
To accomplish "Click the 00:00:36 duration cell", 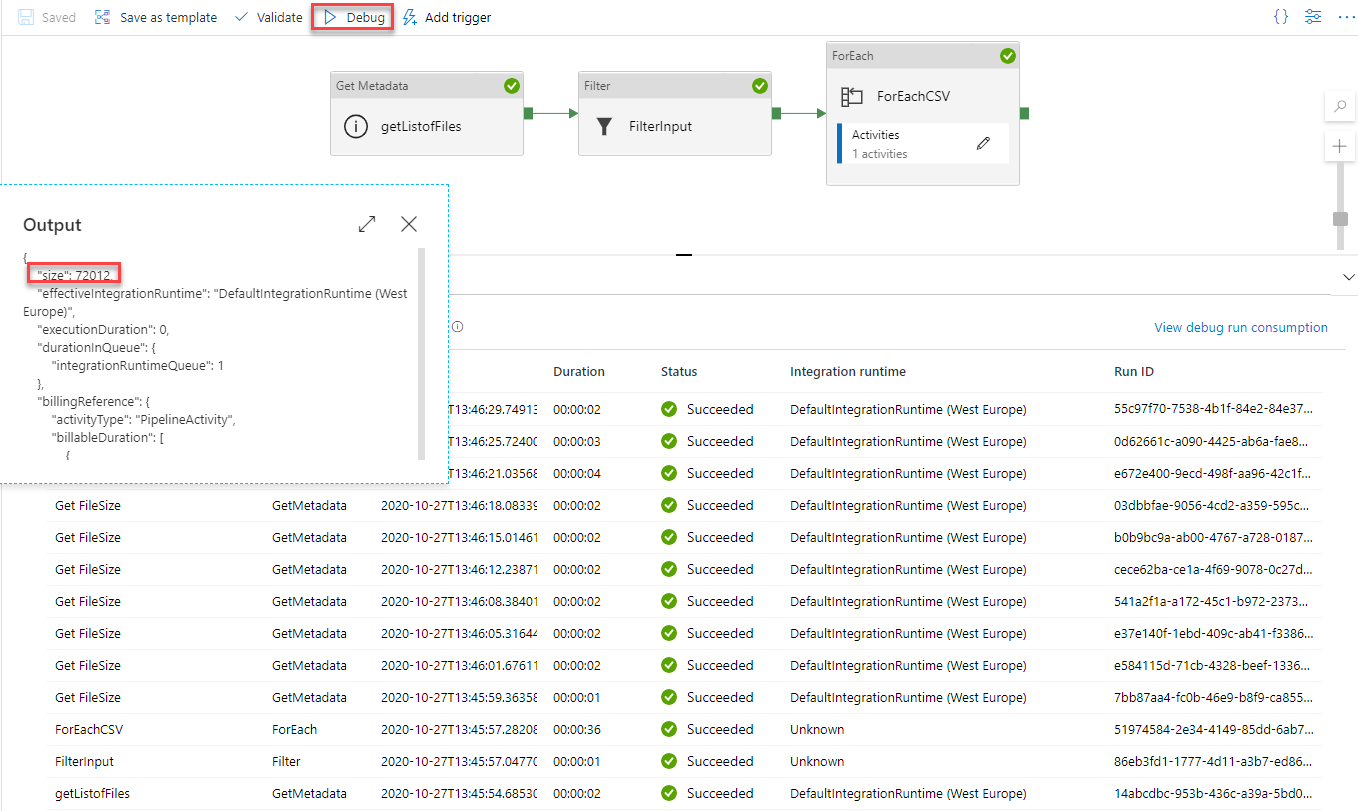I will coord(576,729).
